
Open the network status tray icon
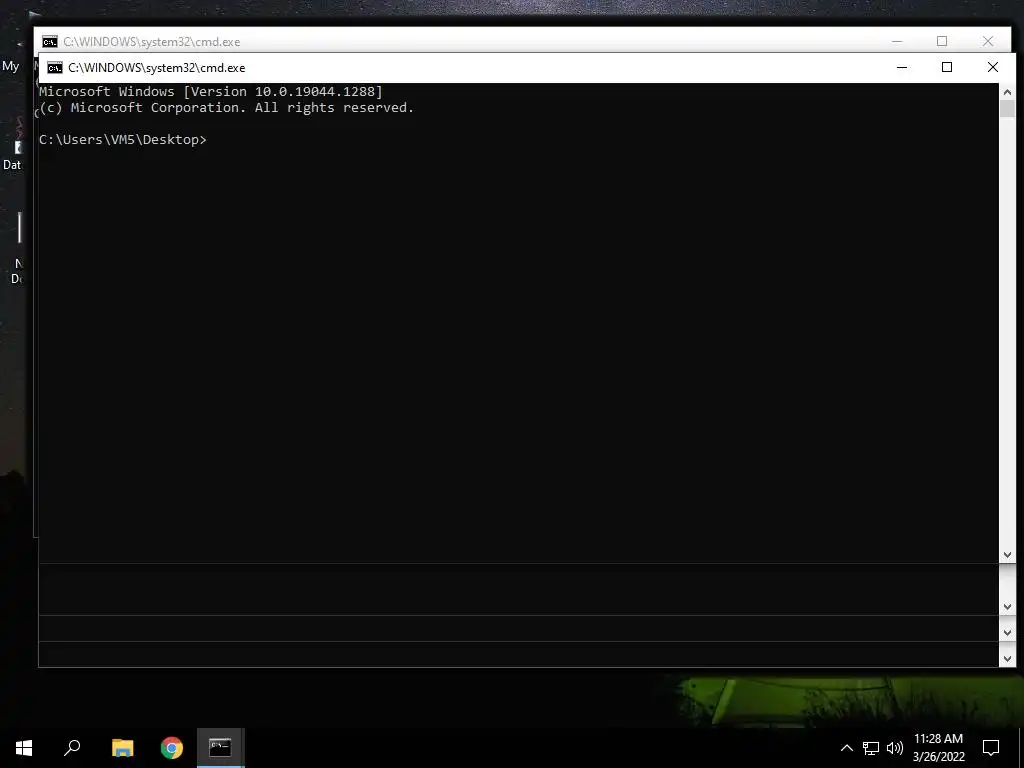click(x=871, y=748)
